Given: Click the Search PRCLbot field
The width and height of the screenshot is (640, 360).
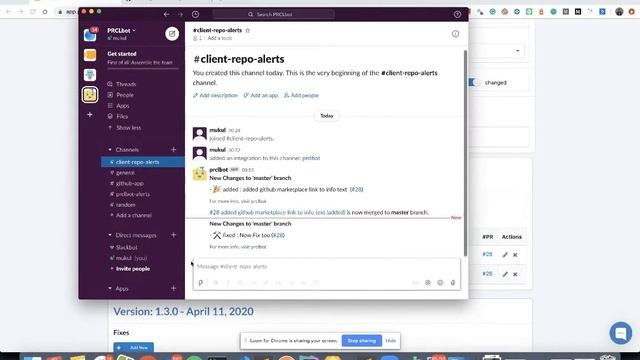Looking at the screenshot, I should pos(273,14).
